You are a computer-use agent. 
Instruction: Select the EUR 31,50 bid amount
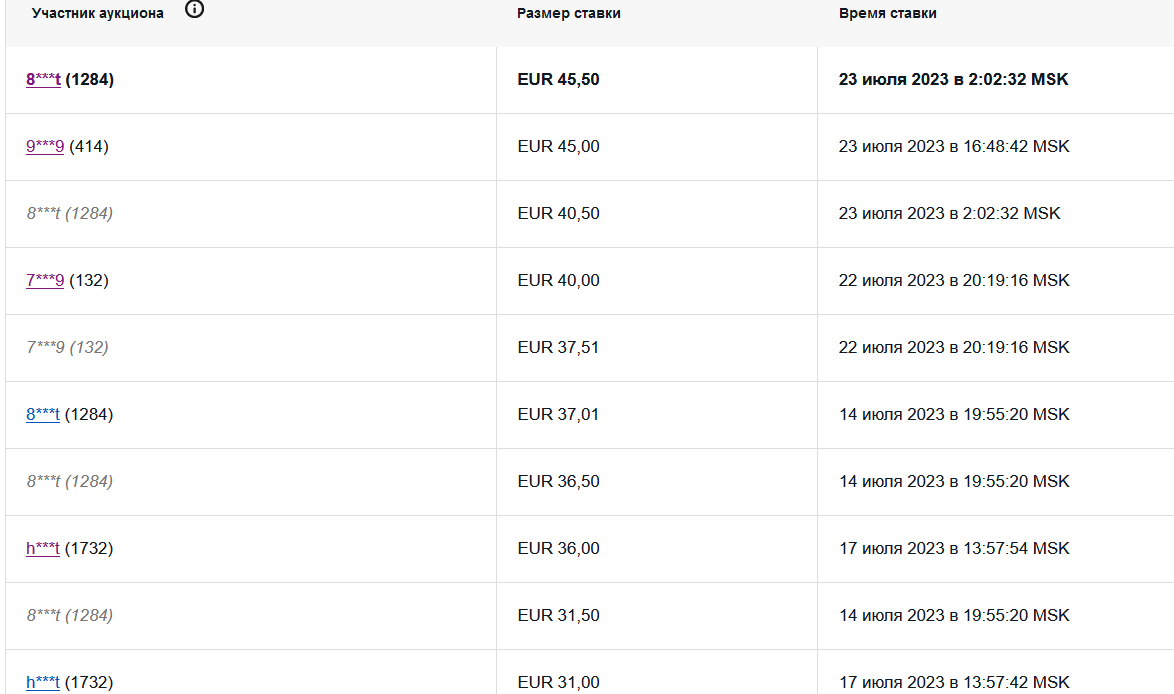558,615
